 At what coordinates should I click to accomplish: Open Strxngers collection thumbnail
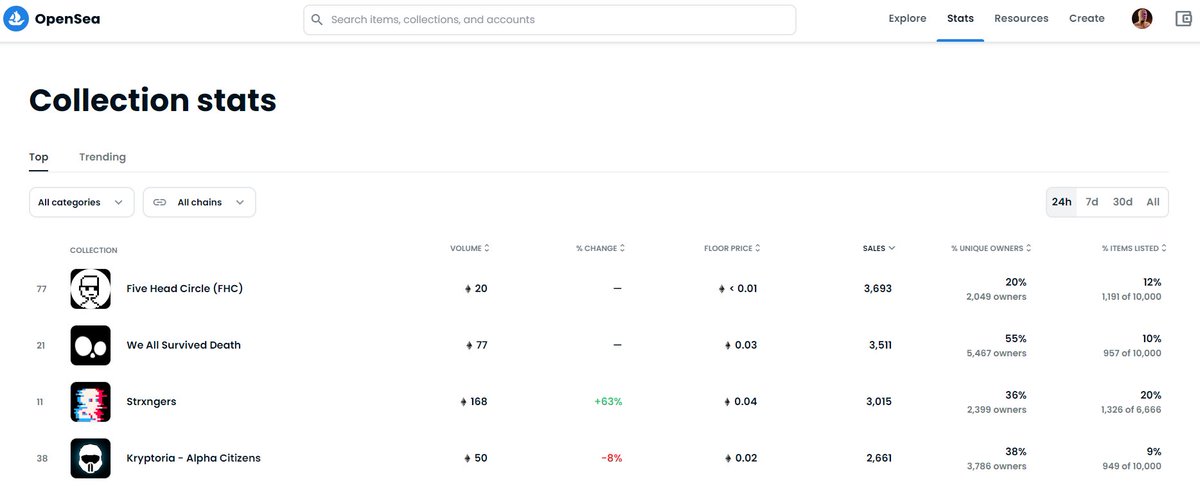[90, 402]
